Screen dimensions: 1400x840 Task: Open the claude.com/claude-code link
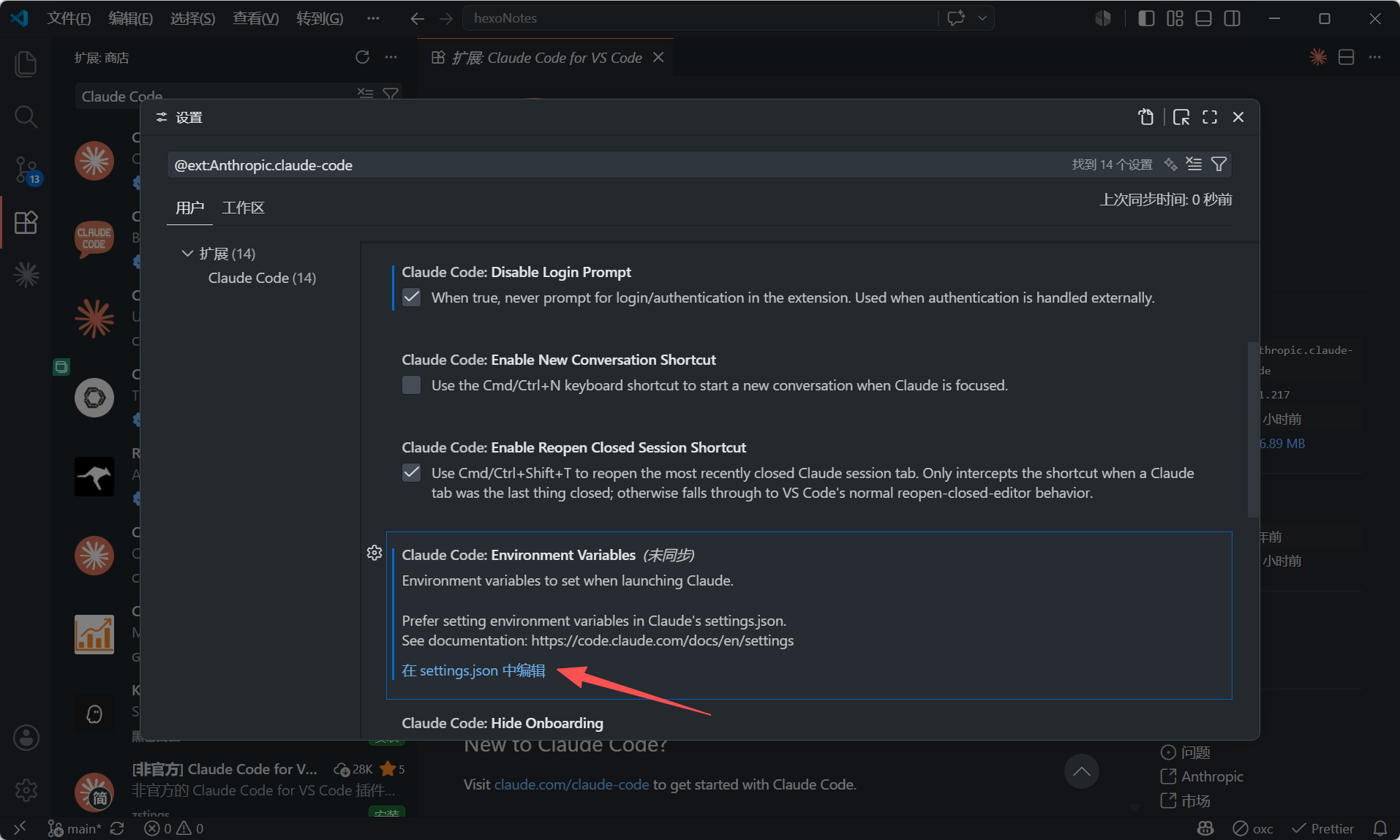coord(571,784)
